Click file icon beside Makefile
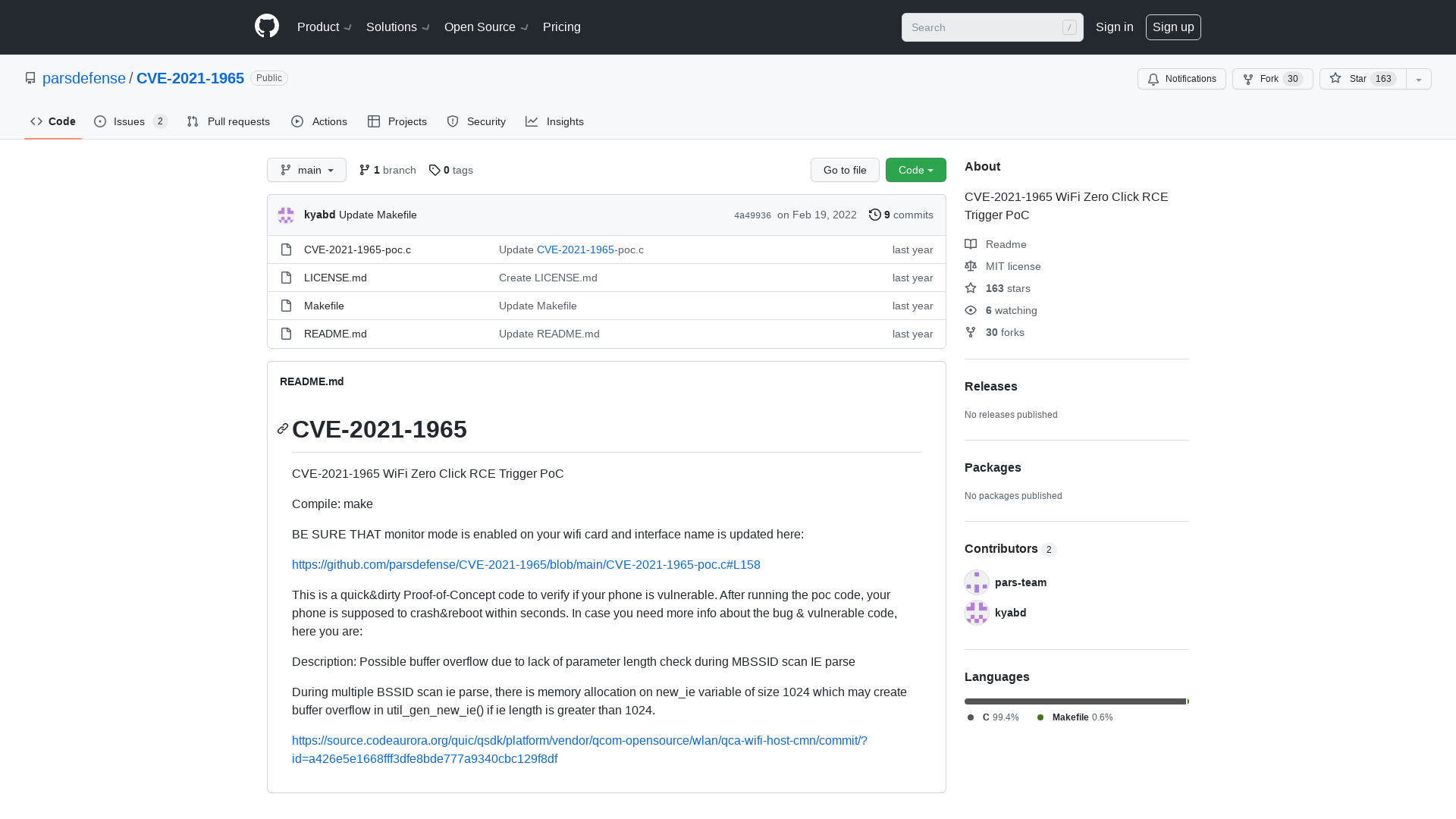The height and width of the screenshot is (819, 1456). point(286,306)
